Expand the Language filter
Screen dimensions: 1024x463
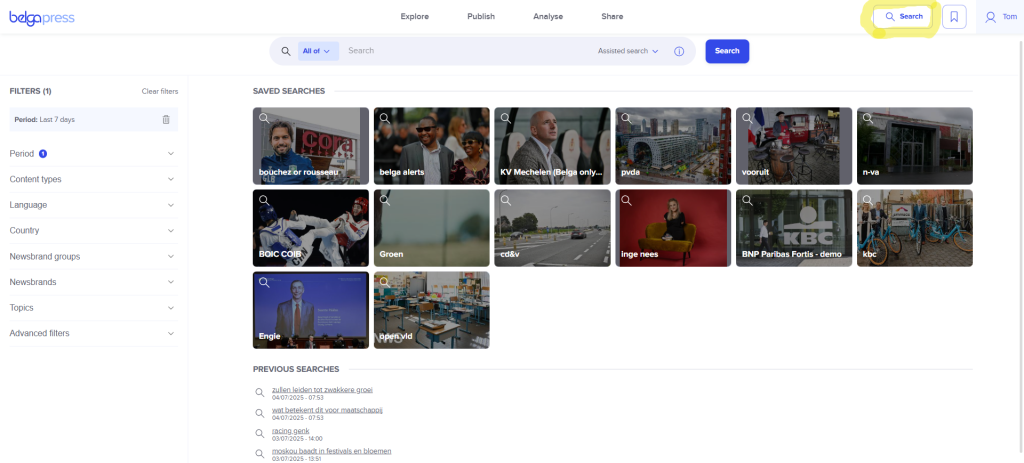(x=93, y=205)
